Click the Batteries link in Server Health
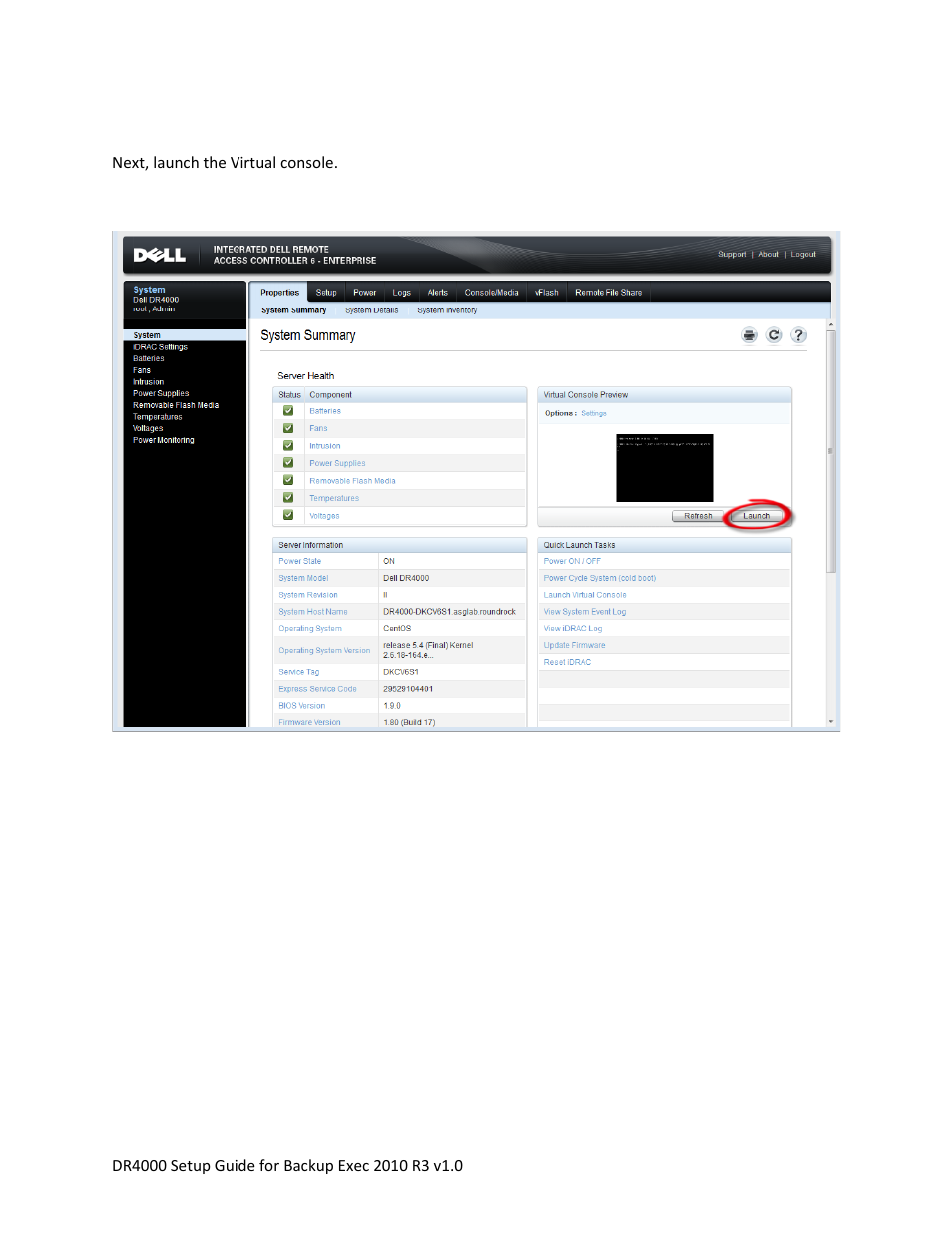The width and height of the screenshot is (952, 1233). [x=325, y=411]
